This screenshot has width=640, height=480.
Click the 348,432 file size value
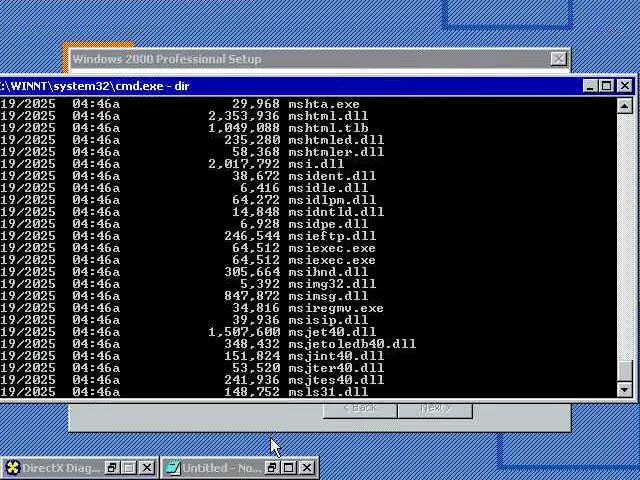252,344
